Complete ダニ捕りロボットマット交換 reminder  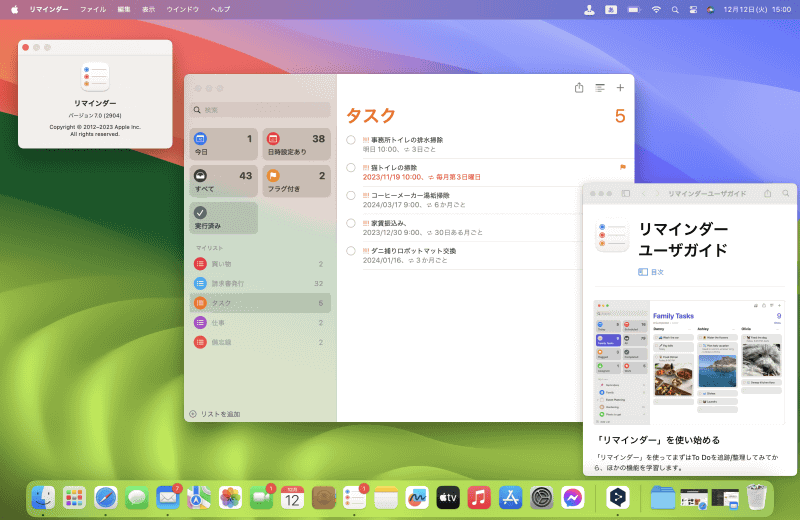coord(351,251)
